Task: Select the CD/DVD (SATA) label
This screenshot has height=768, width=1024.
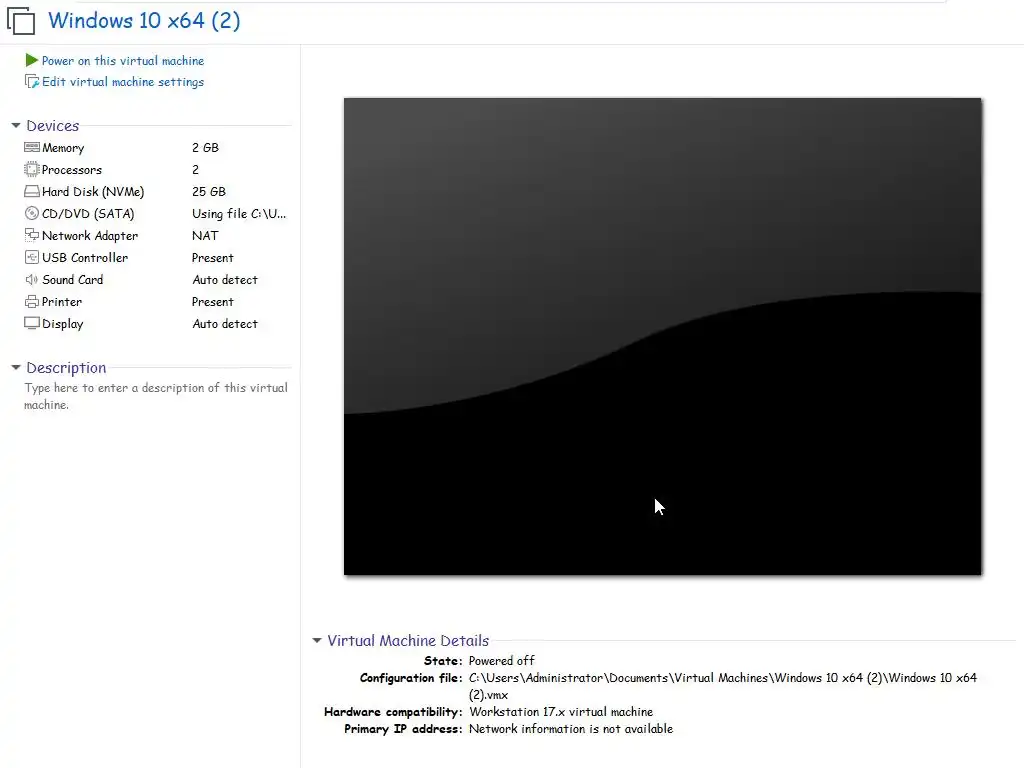Action: point(88,214)
